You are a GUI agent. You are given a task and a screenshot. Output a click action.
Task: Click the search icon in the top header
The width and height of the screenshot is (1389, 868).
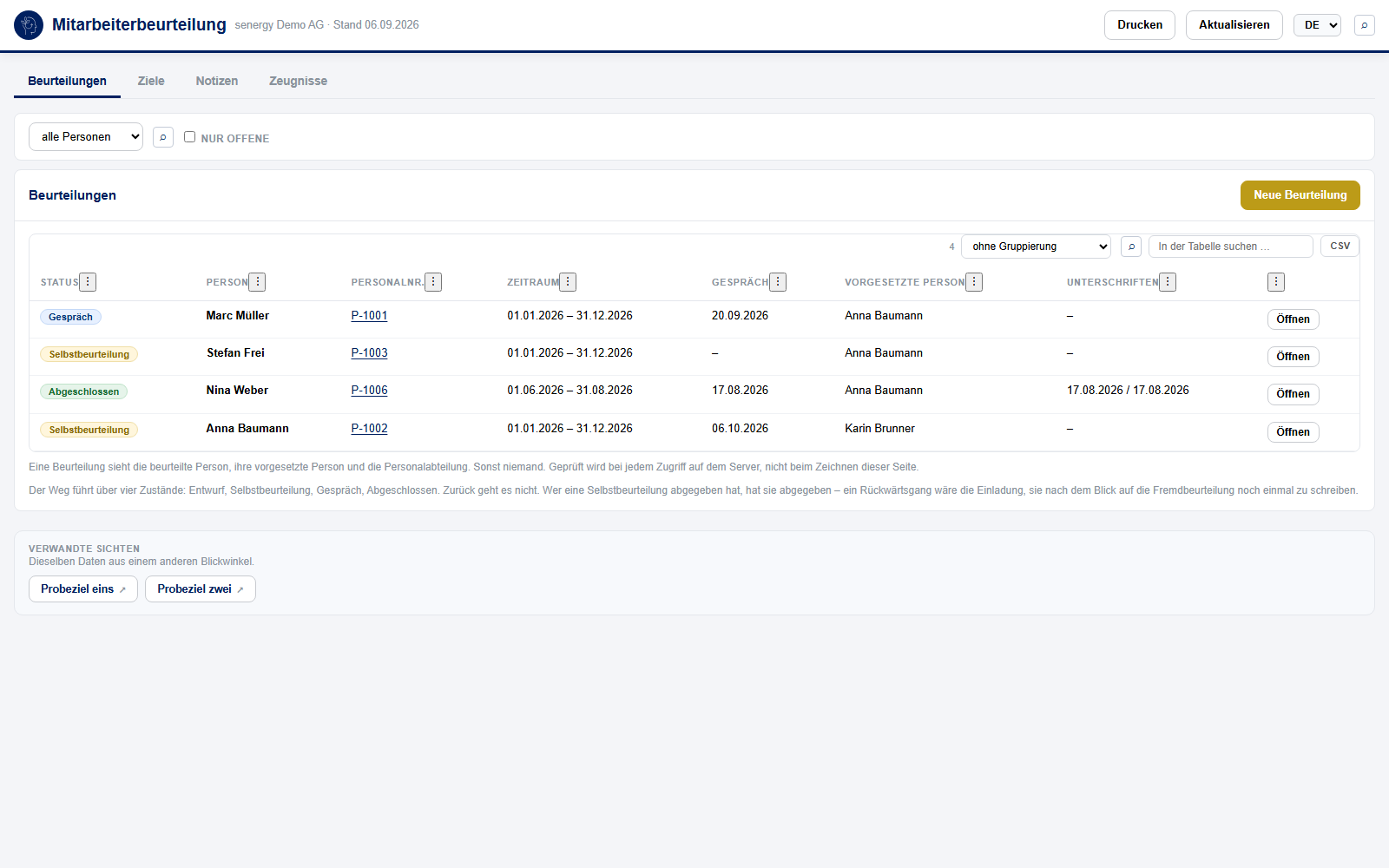pos(1365,25)
